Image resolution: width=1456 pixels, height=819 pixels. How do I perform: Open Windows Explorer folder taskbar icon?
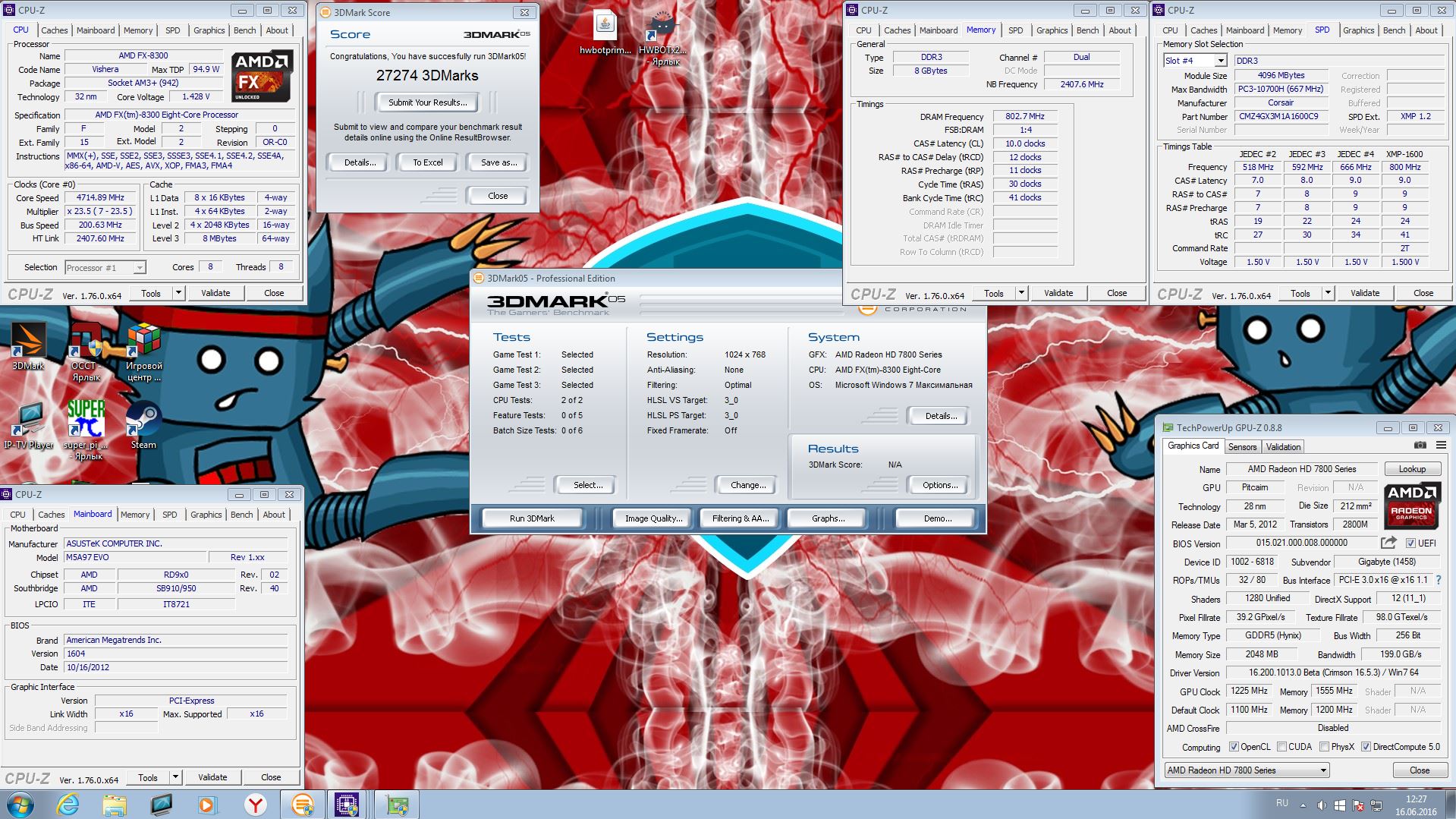tap(115, 804)
